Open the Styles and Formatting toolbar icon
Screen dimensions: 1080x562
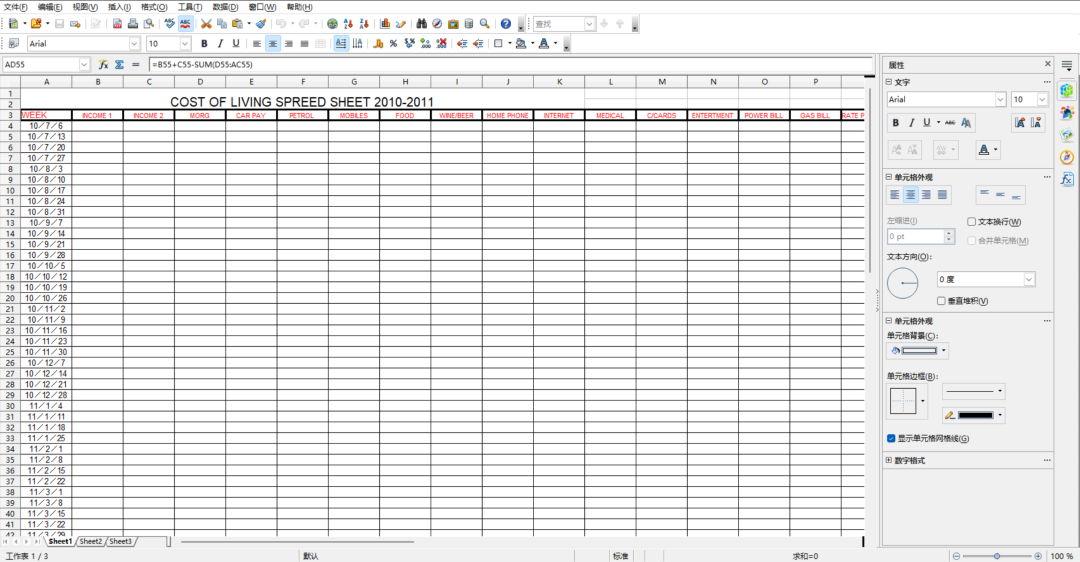(x=14, y=43)
